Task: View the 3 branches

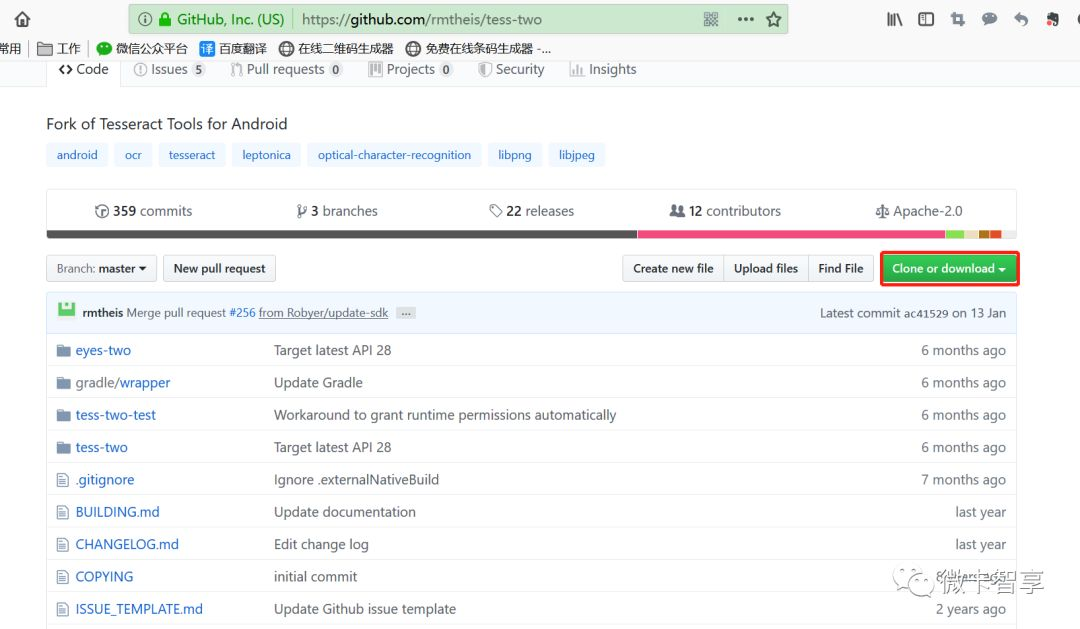Action: (x=337, y=211)
